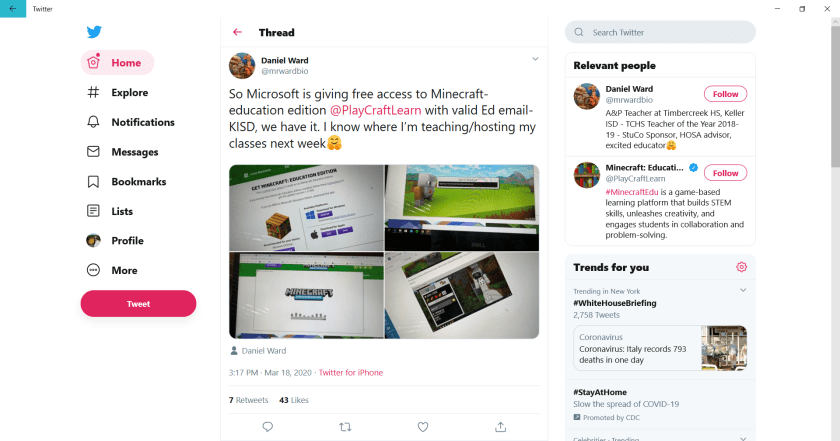840x441 pixels.
Task: Reply to Daniel Ward's tweet
Action: click(268, 427)
